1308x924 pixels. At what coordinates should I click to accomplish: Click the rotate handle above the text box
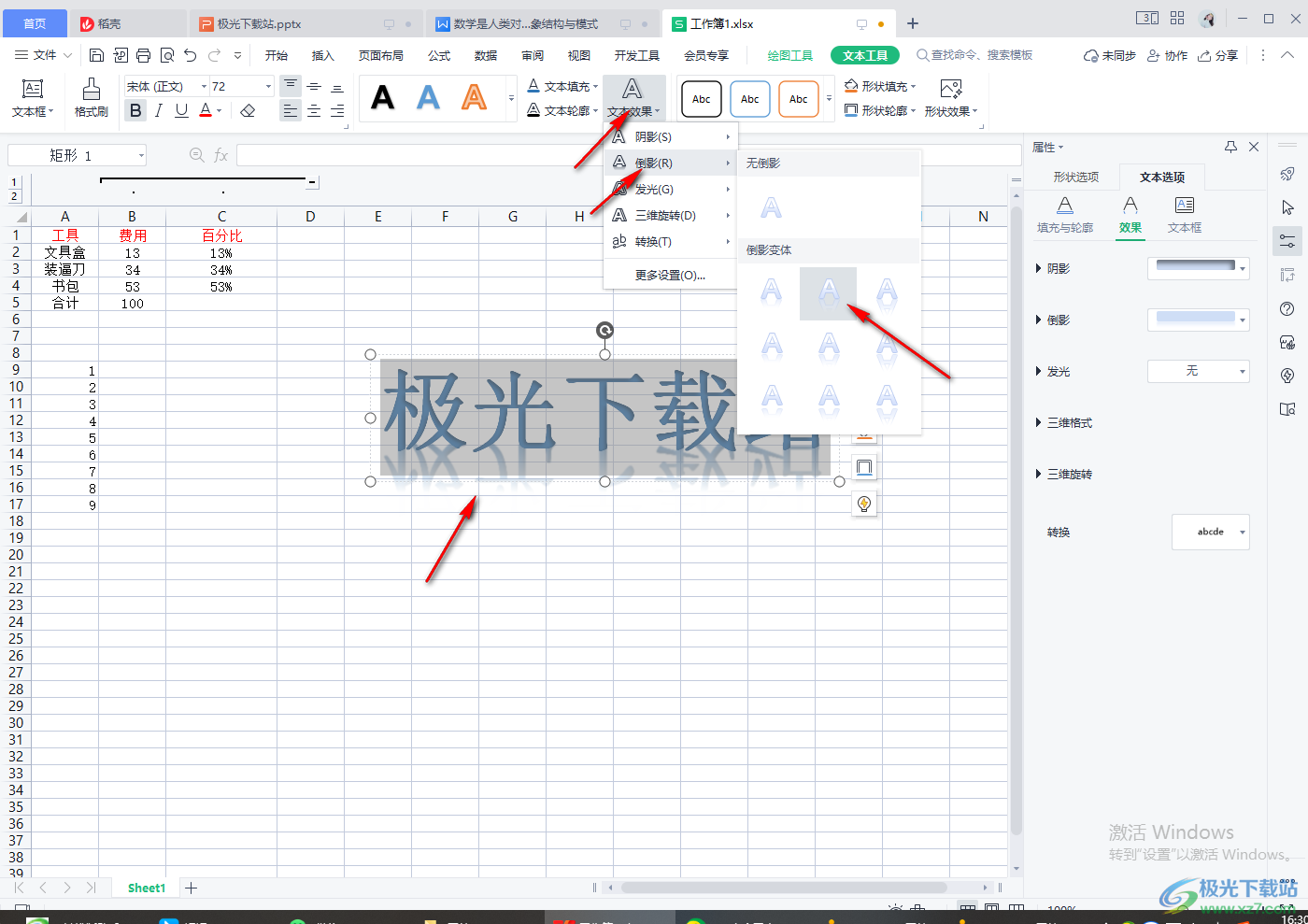pos(604,330)
